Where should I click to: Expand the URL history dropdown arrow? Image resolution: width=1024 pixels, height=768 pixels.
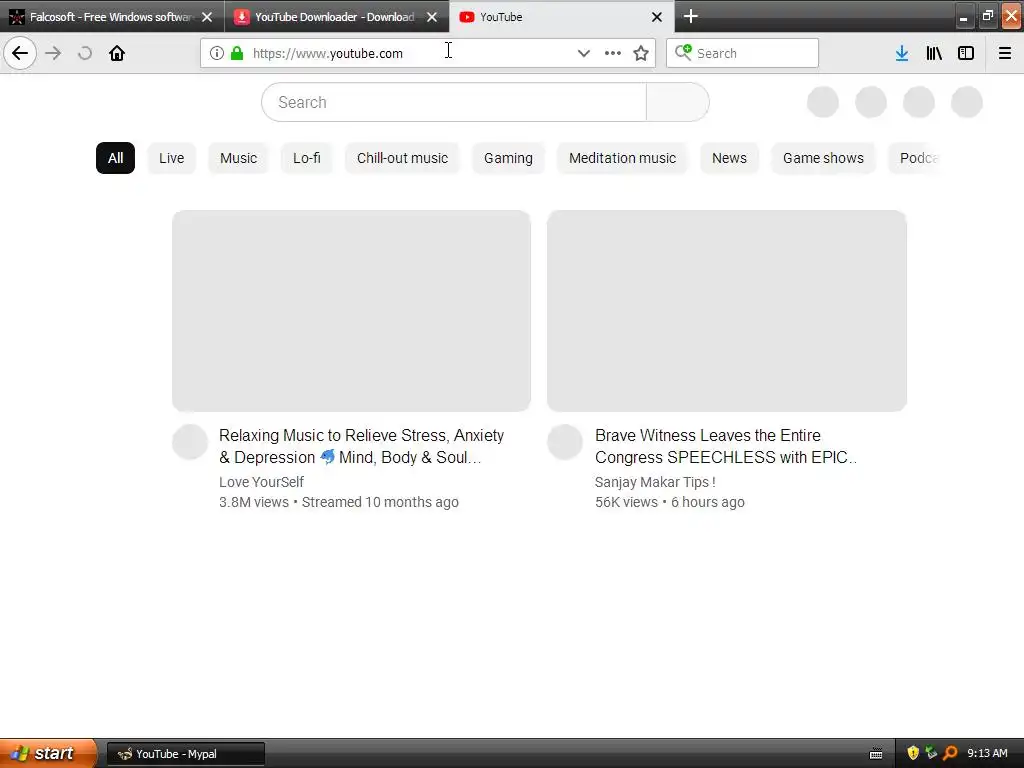coord(584,53)
